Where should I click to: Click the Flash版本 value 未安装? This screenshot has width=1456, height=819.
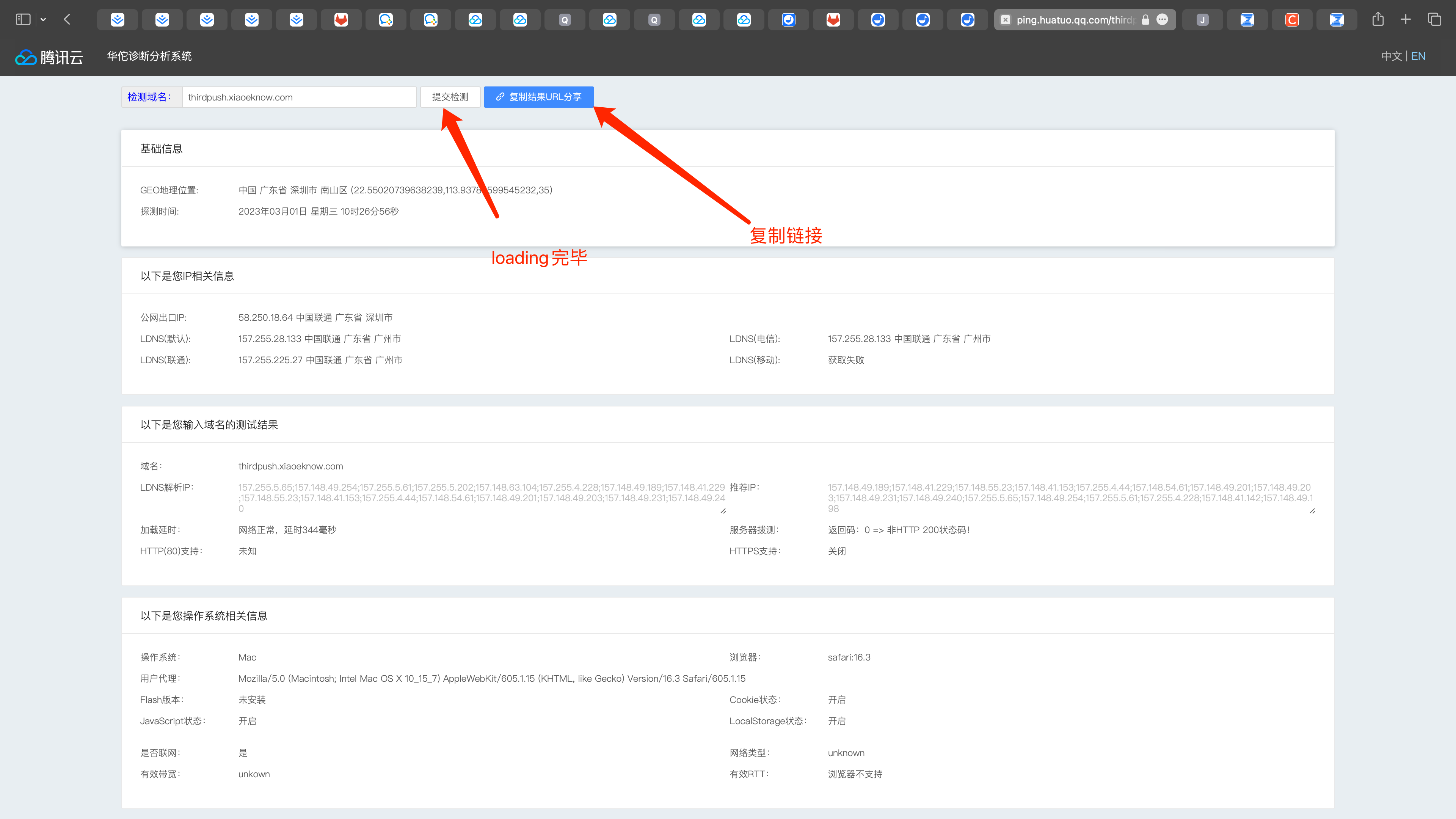click(x=251, y=700)
